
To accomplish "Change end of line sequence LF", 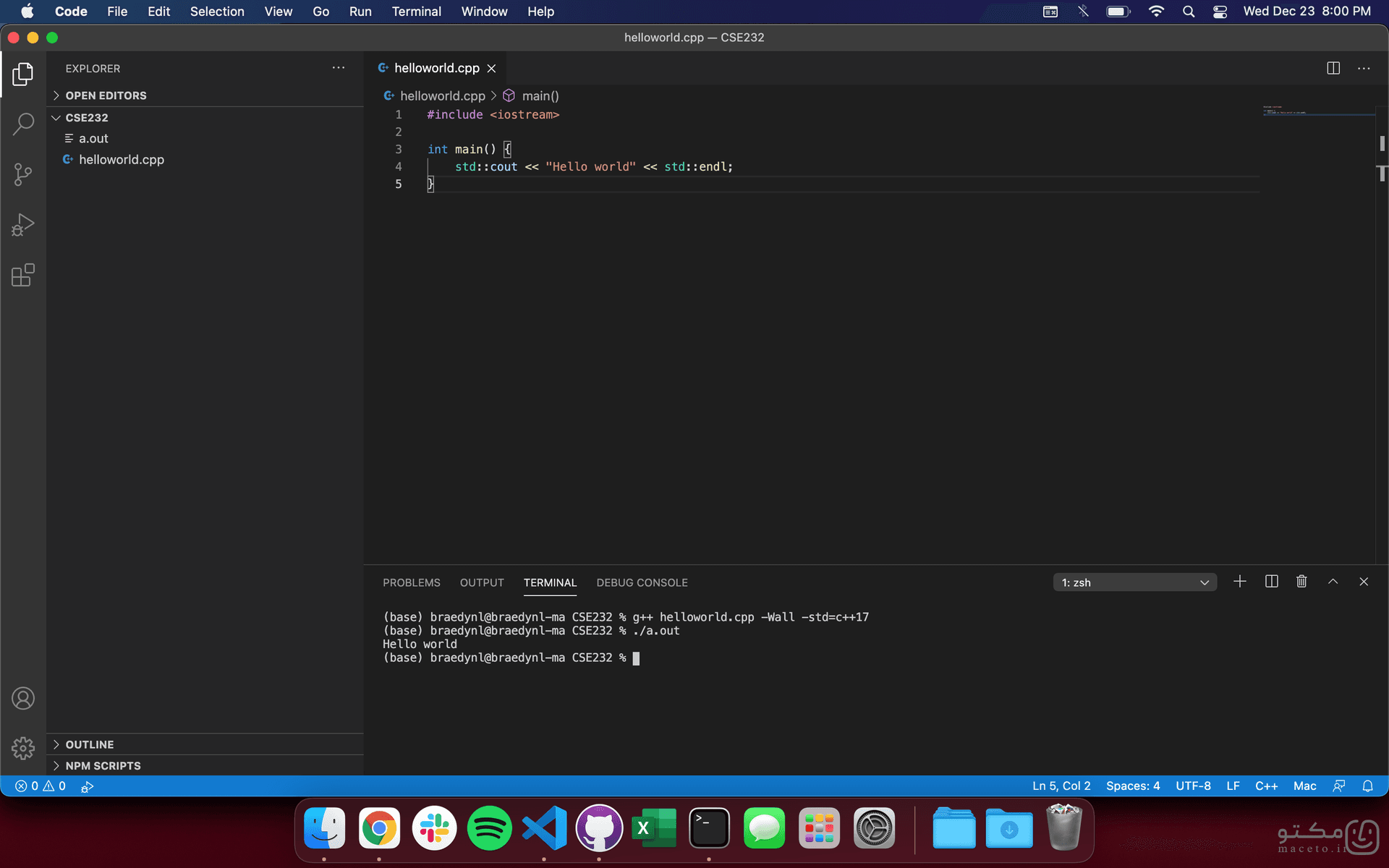I will (x=1233, y=786).
